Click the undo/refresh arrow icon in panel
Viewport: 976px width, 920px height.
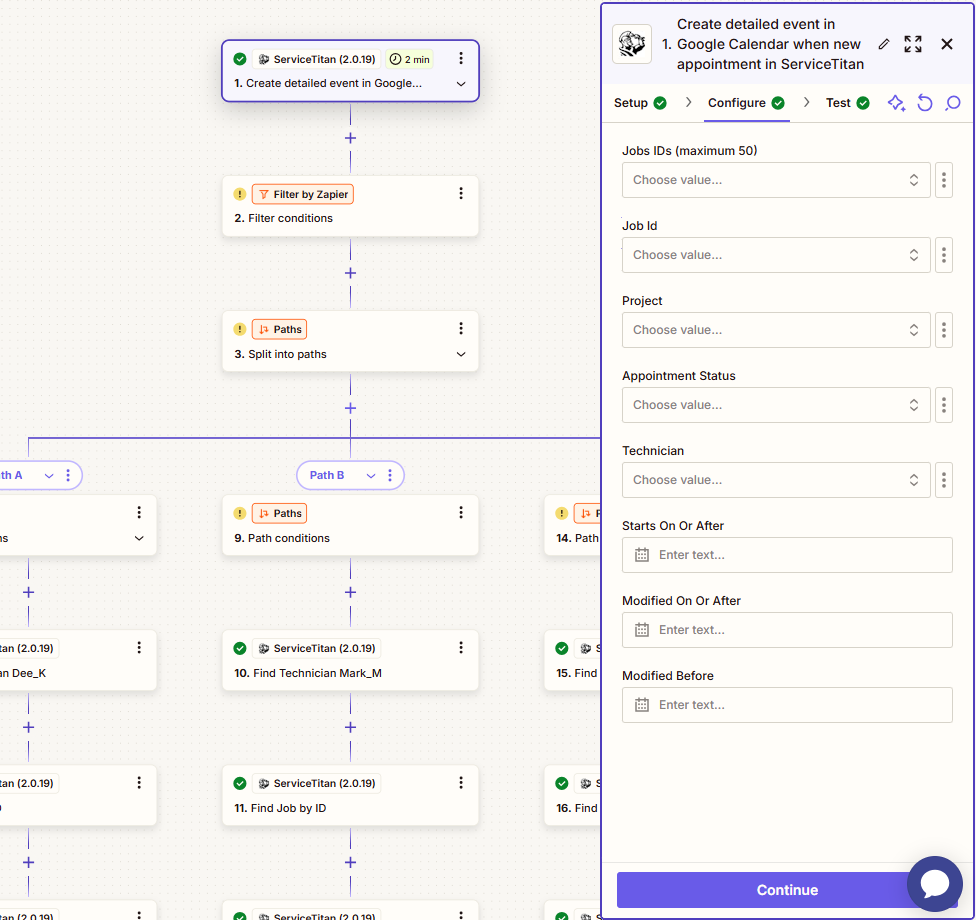pyautogui.click(x=925, y=103)
